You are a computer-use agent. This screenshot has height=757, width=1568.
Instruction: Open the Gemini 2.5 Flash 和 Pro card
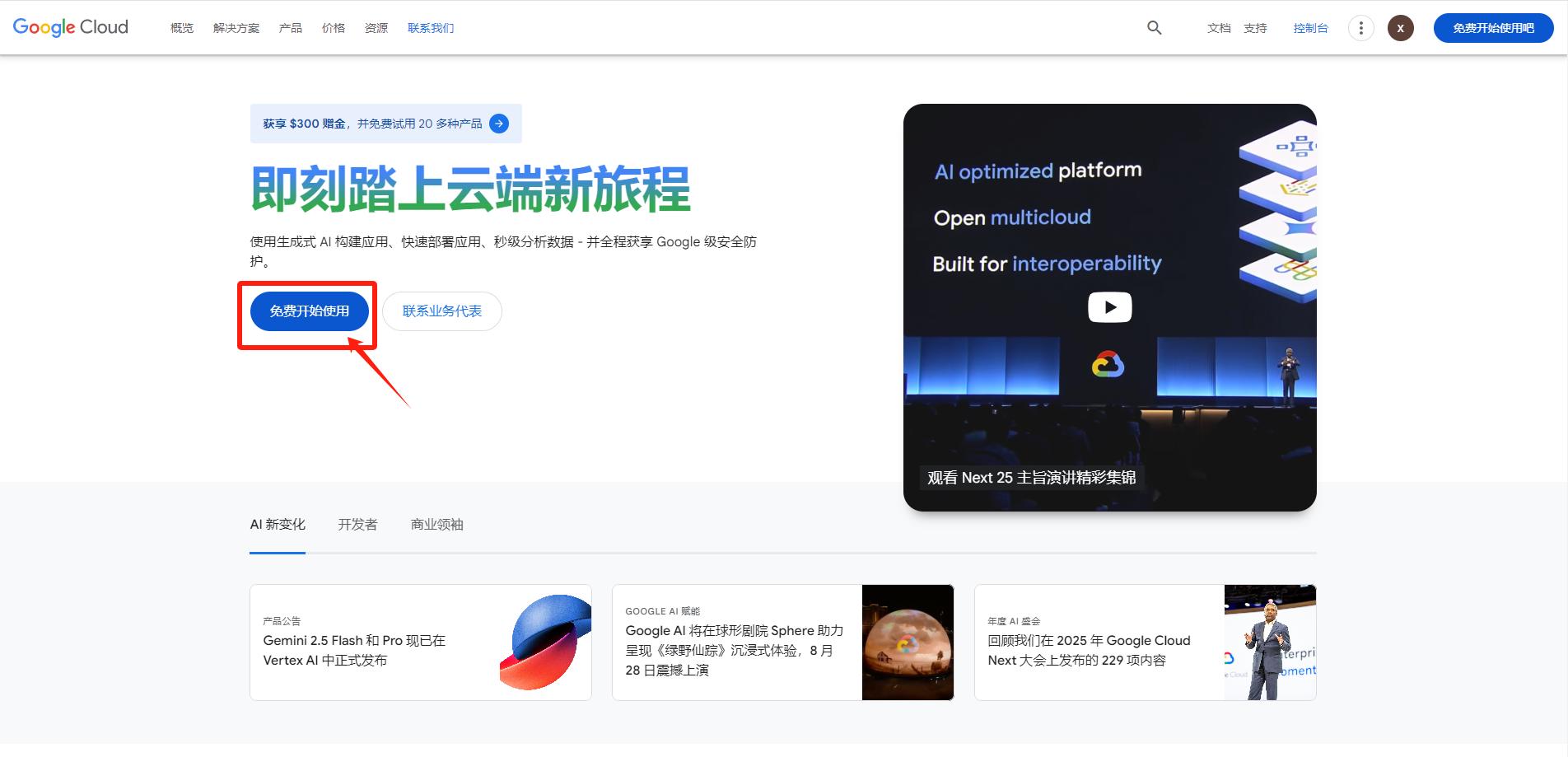coord(421,643)
